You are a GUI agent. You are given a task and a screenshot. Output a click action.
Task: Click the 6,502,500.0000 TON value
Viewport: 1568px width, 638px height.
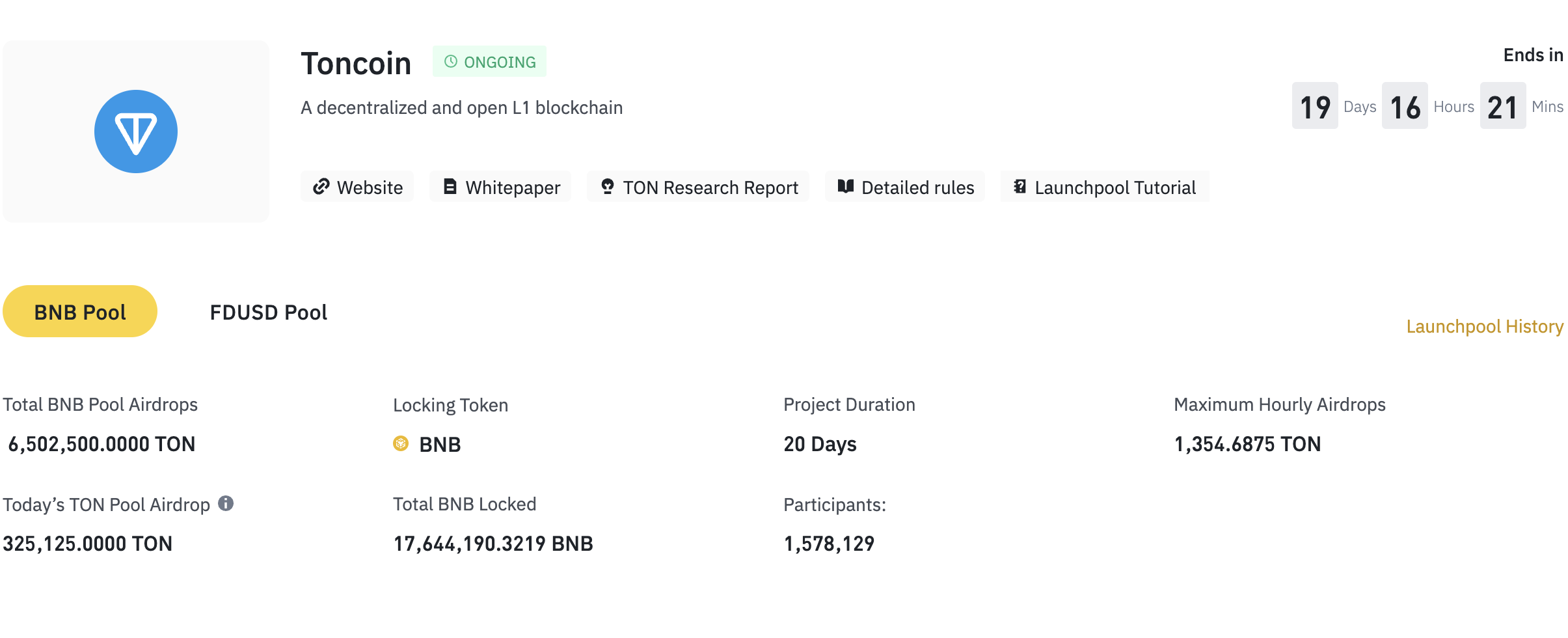101,444
